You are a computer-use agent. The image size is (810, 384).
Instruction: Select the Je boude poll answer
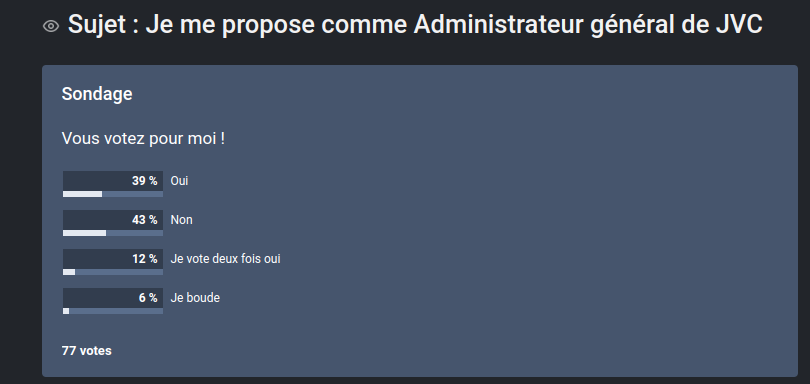pyautogui.click(x=195, y=298)
